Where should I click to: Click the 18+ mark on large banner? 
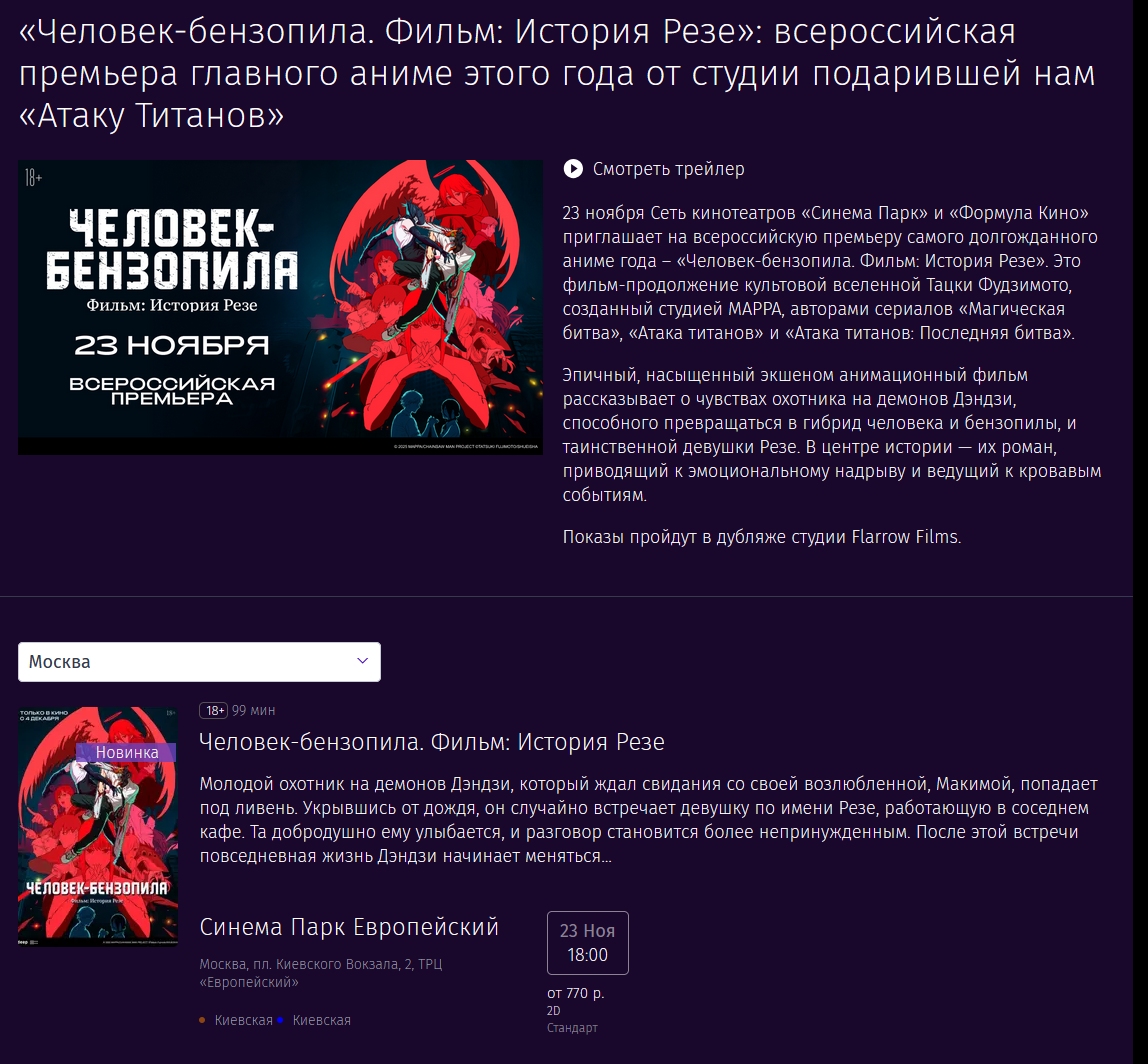pos(34,177)
